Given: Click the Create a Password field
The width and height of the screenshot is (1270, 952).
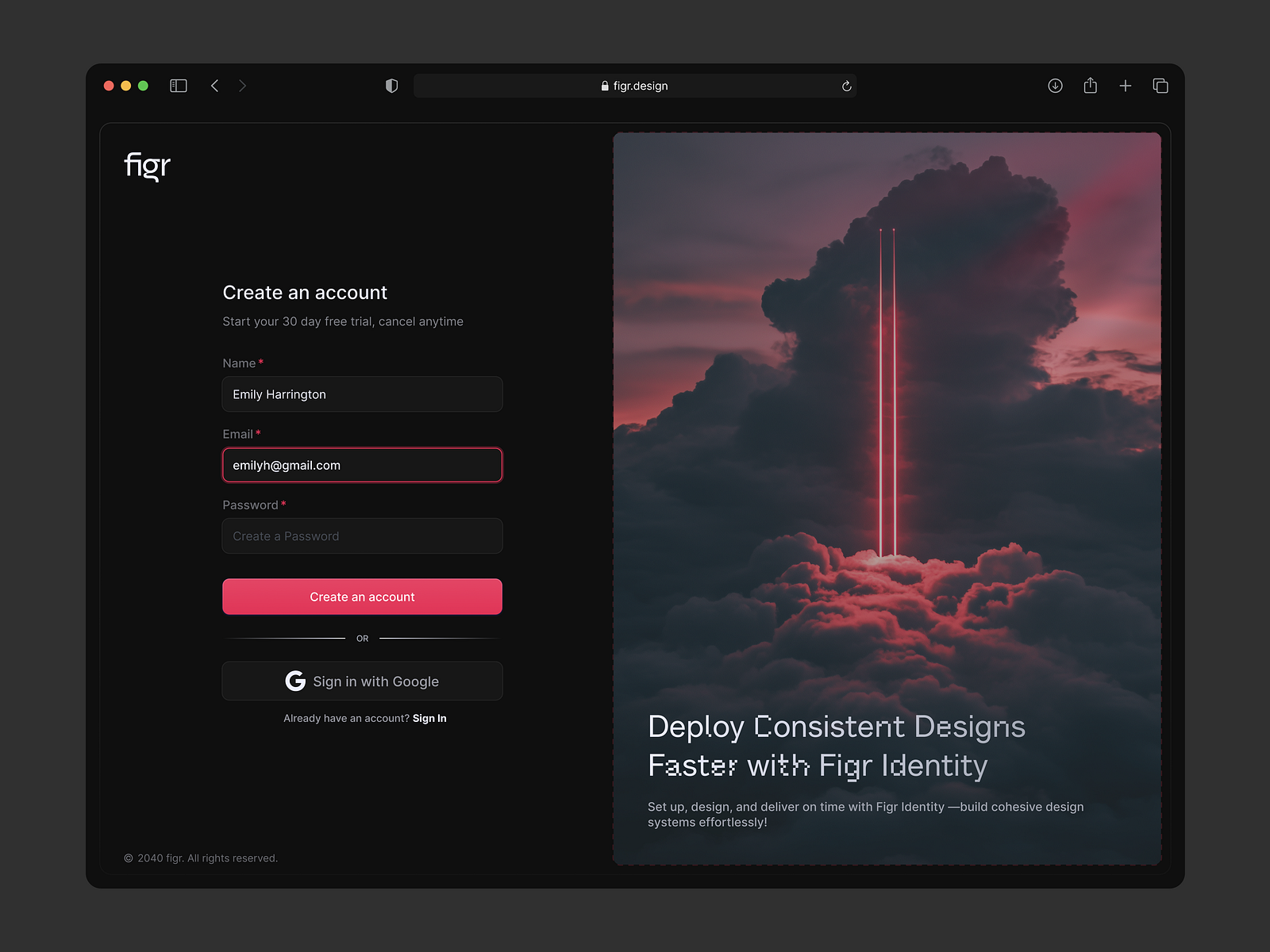Looking at the screenshot, I should 362,535.
